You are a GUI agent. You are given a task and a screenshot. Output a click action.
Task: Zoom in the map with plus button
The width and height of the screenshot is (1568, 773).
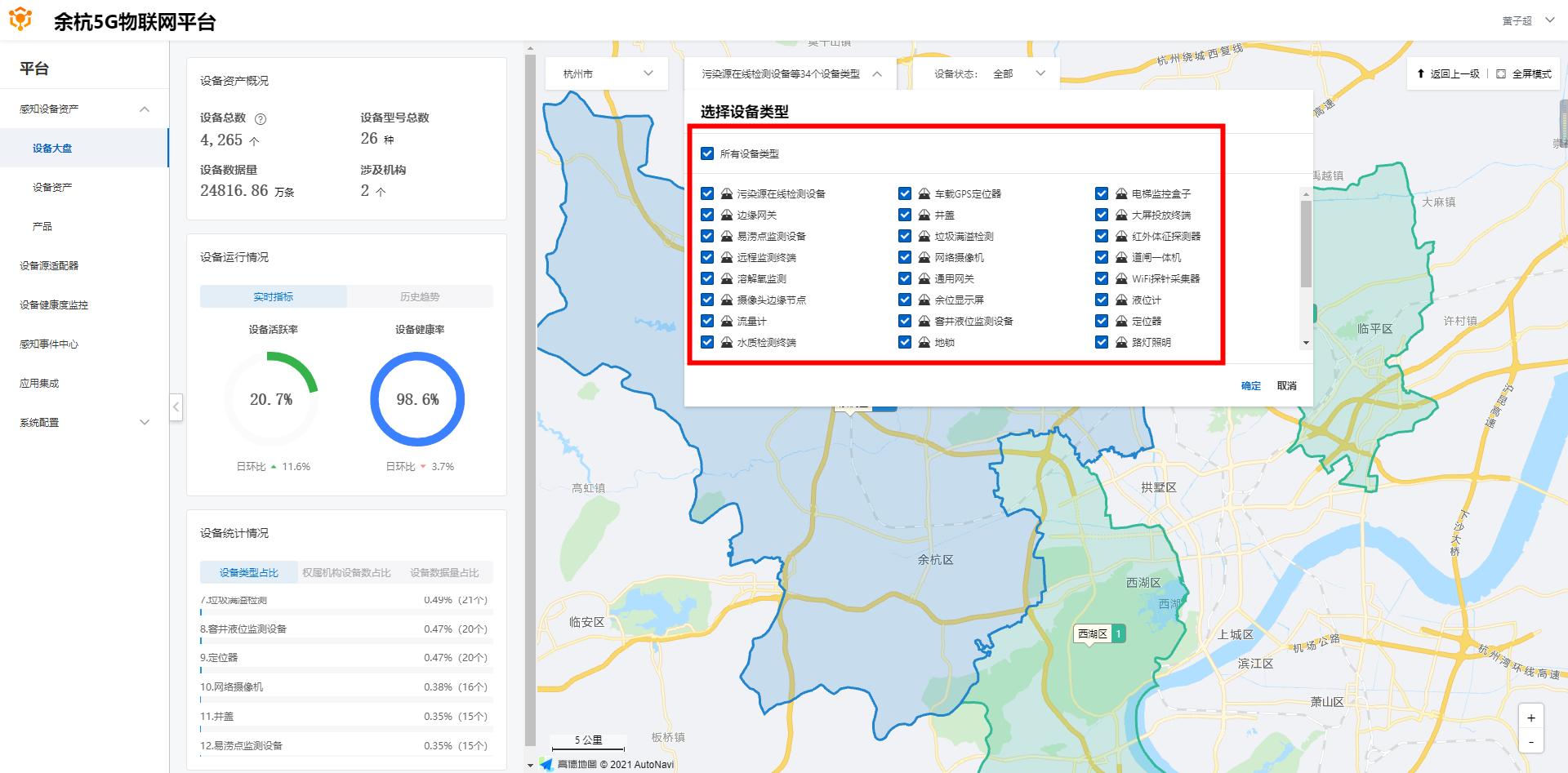coord(1531,717)
